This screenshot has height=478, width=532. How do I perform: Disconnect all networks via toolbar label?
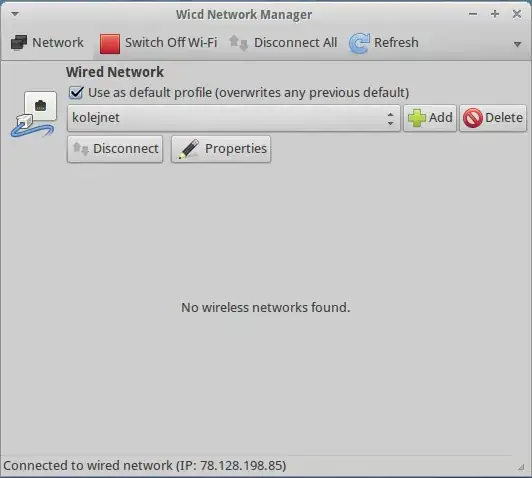tap(296, 43)
